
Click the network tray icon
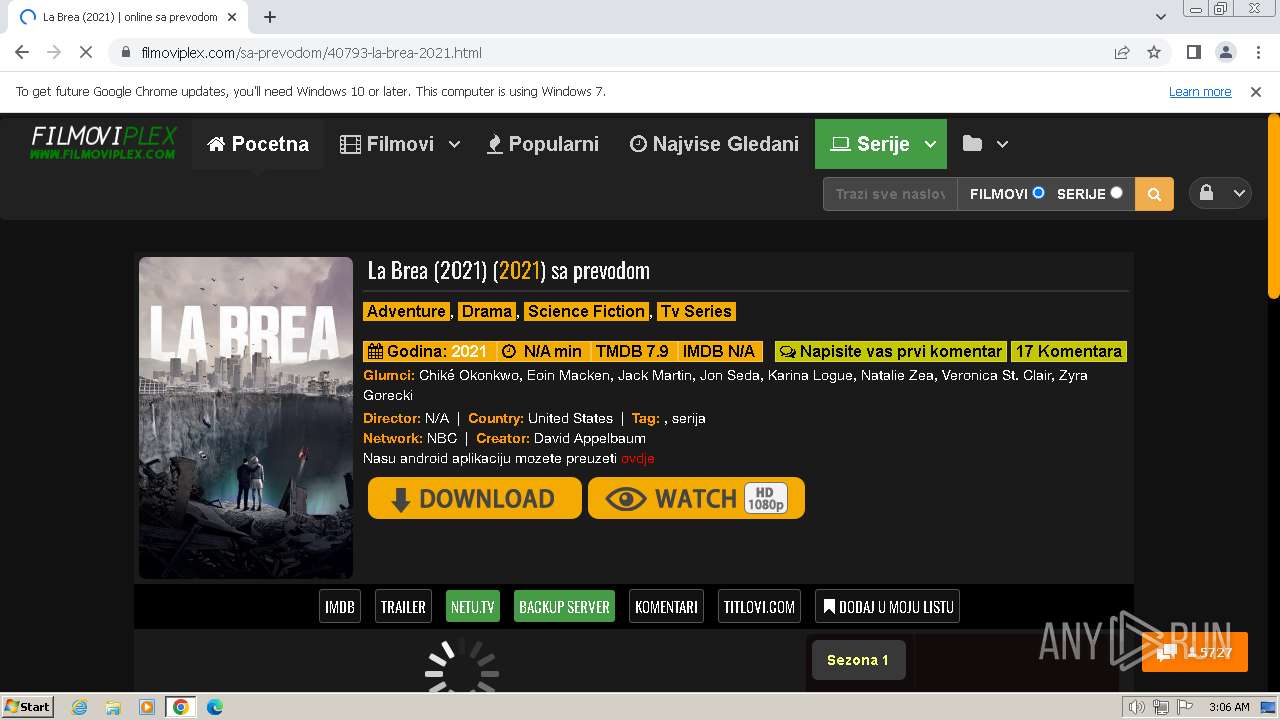(x=1160, y=707)
